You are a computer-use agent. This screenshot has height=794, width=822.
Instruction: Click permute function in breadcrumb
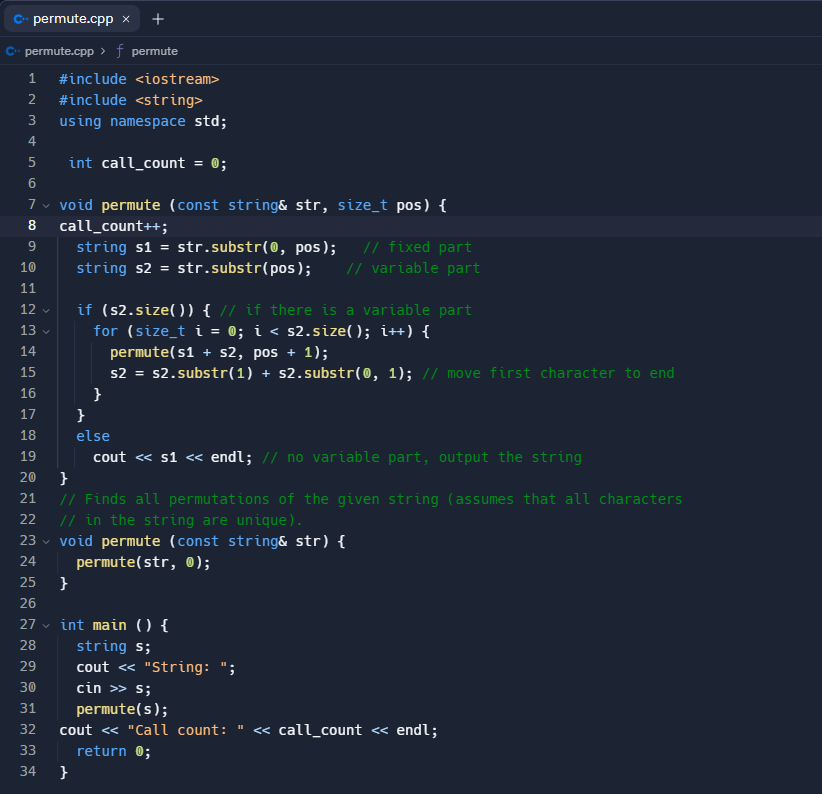click(x=155, y=51)
